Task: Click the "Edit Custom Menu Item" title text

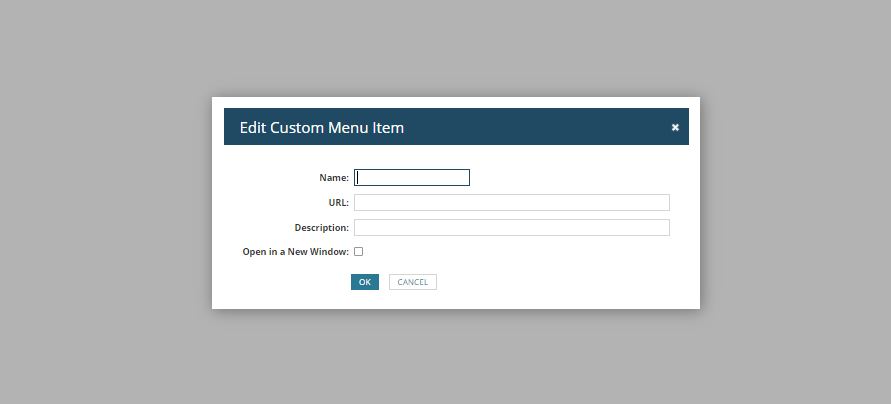Action: pyautogui.click(x=322, y=127)
